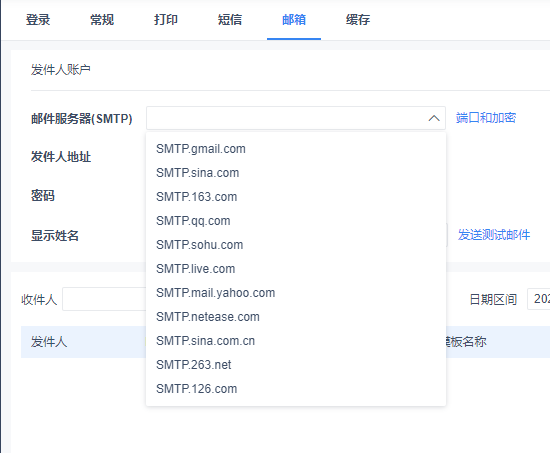Click the 收件人 search input field
The image size is (550, 453).
[105, 299]
